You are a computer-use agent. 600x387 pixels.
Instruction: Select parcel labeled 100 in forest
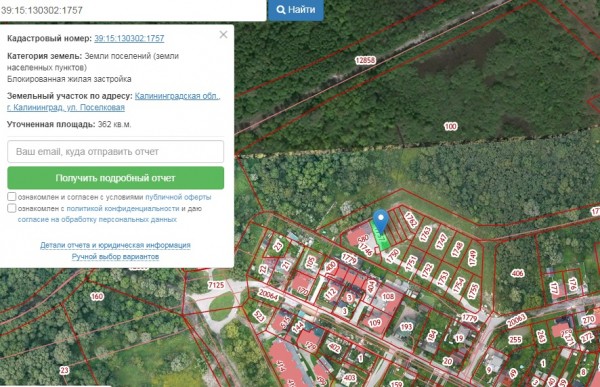pos(451,126)
